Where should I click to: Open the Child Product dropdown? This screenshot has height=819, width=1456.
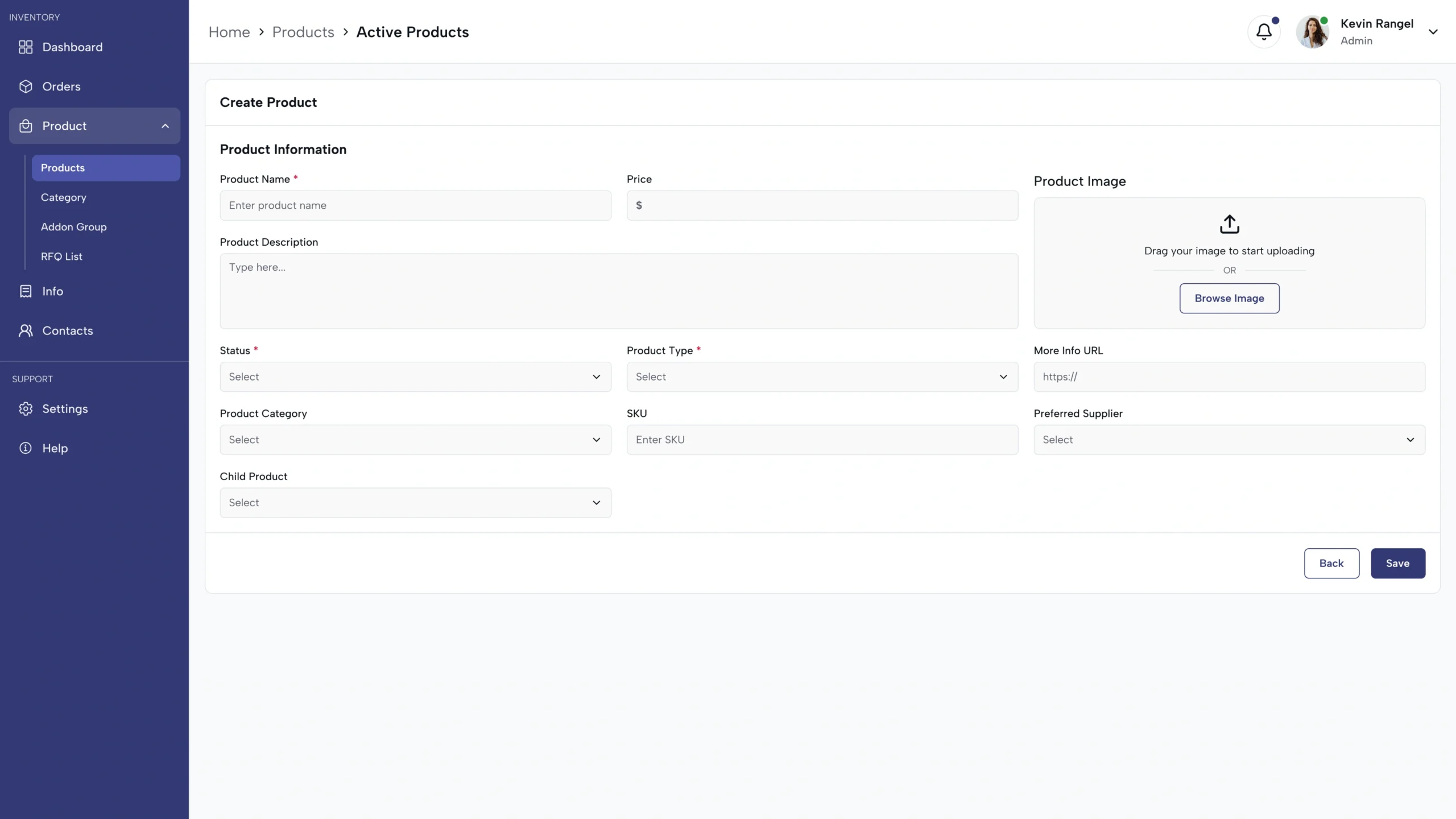[x=415, y=503]
